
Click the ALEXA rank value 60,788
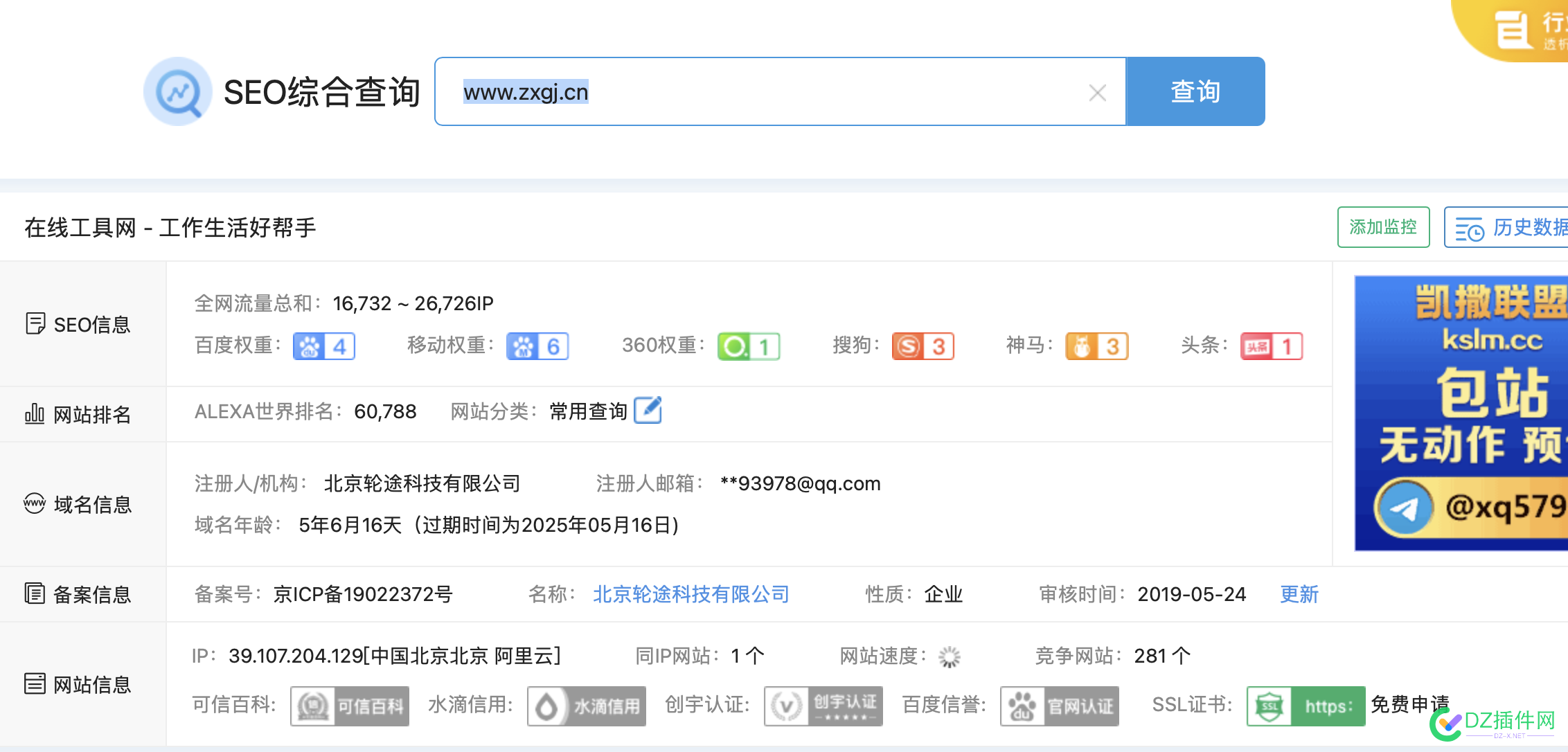pos(385,411)
